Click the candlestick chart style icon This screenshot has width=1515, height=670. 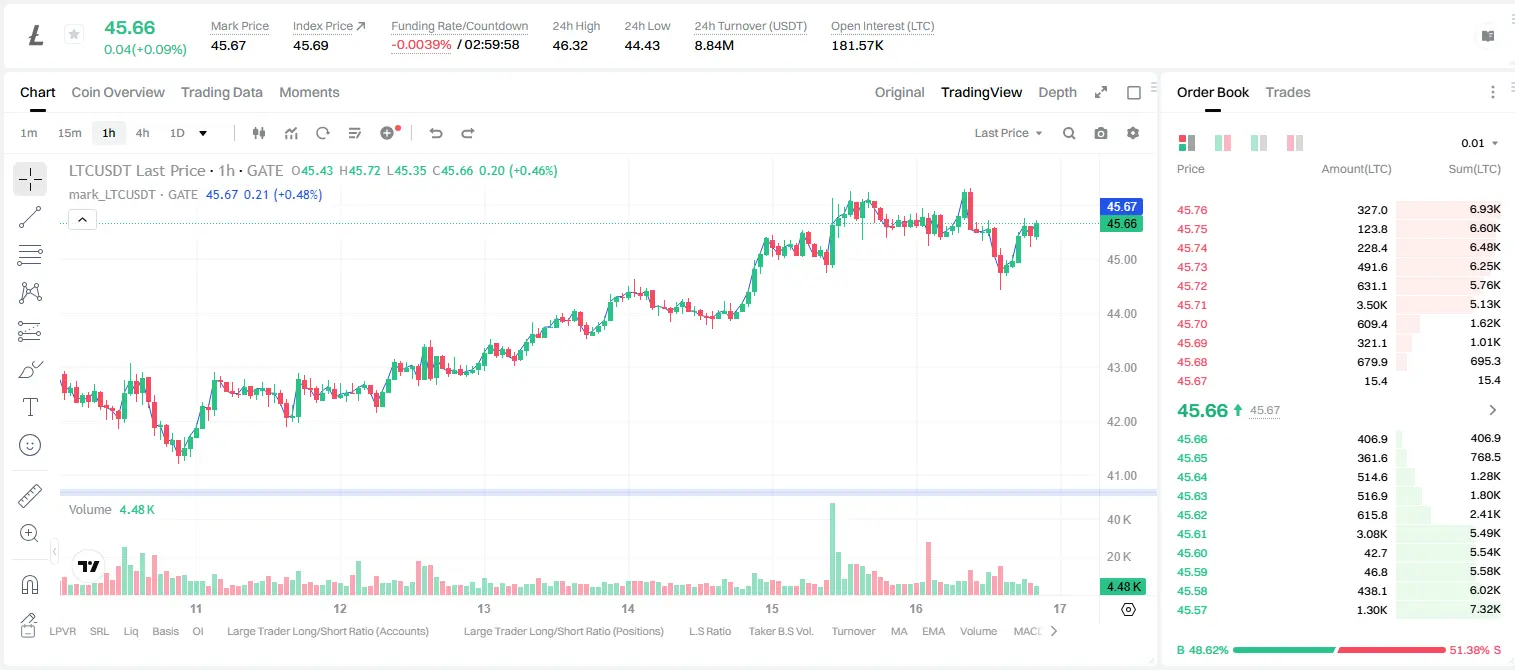point(259,133)
